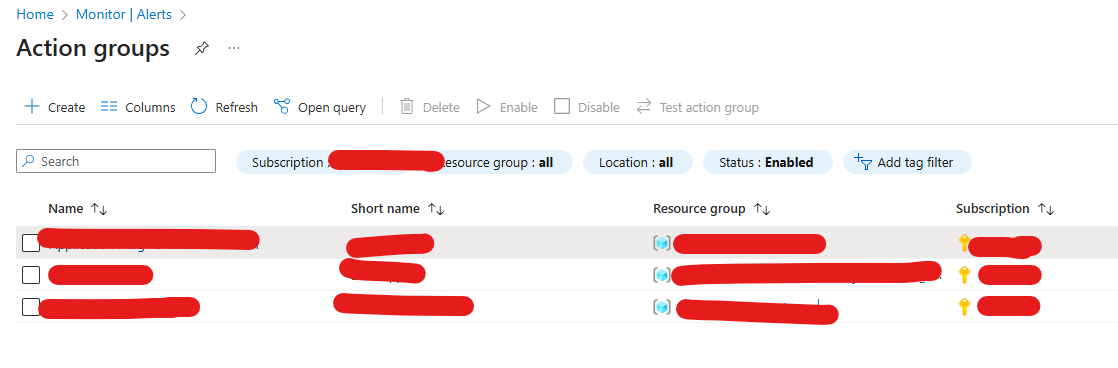Click first row's subscription key icon
1118x368 pixels.
[964, 243]
